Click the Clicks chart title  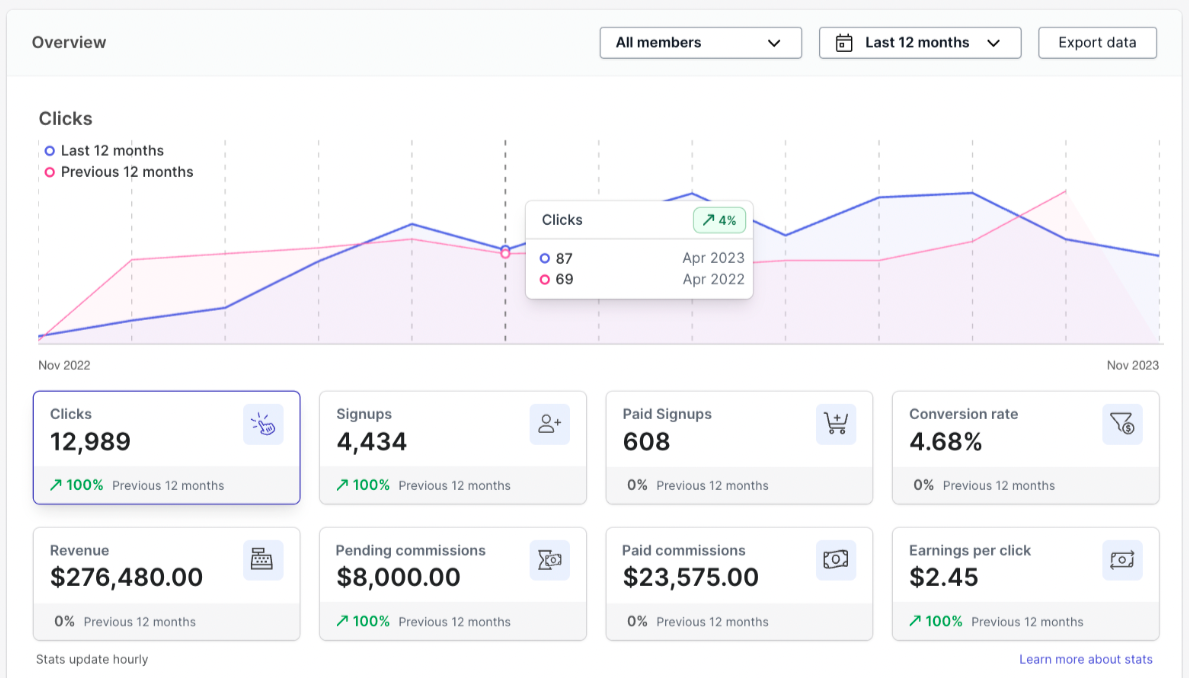pyautogui.click(x=65, y=118)
